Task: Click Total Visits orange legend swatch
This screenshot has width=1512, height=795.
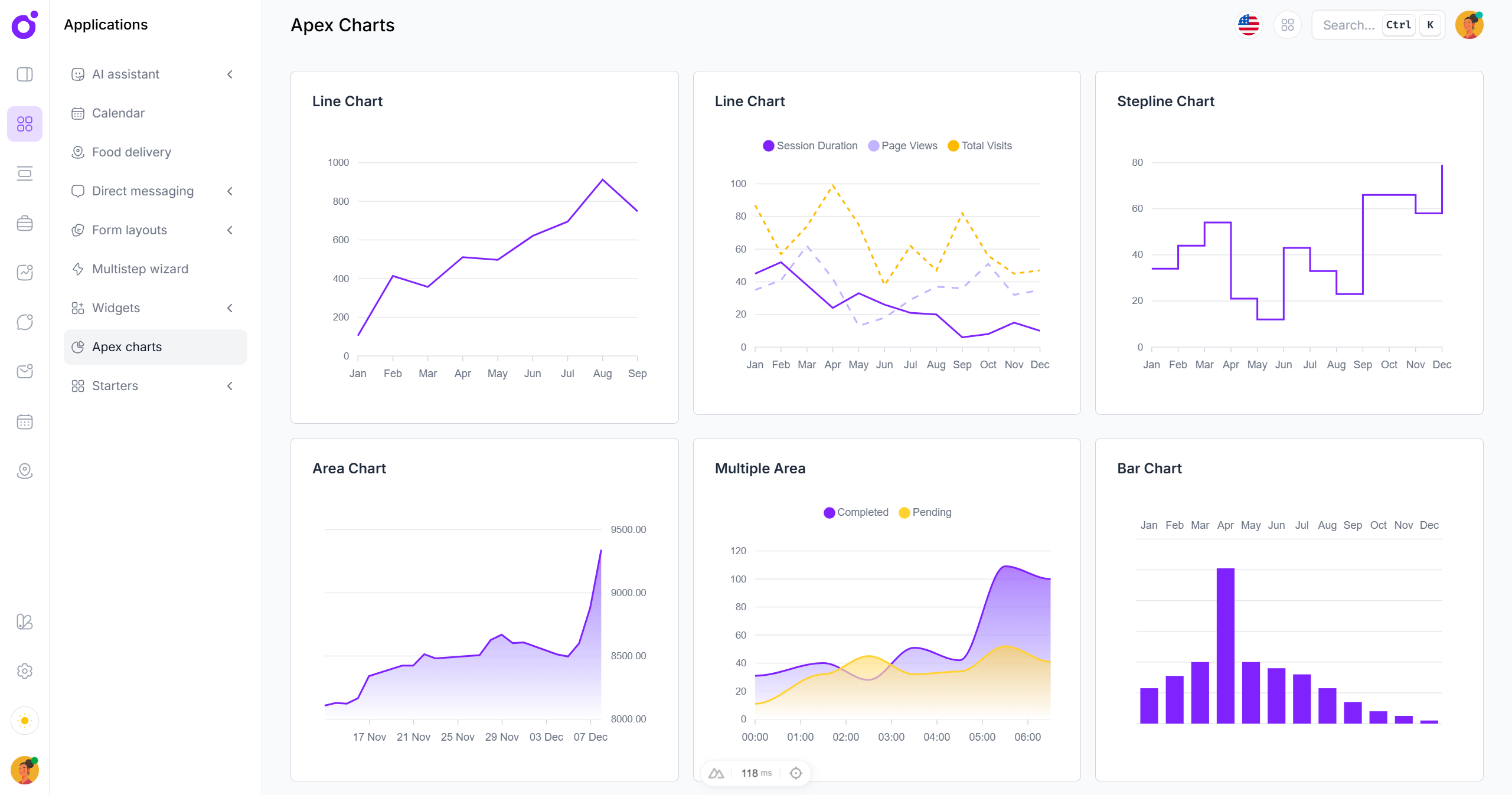Action: pyautogui.click(x=953, y=146)
